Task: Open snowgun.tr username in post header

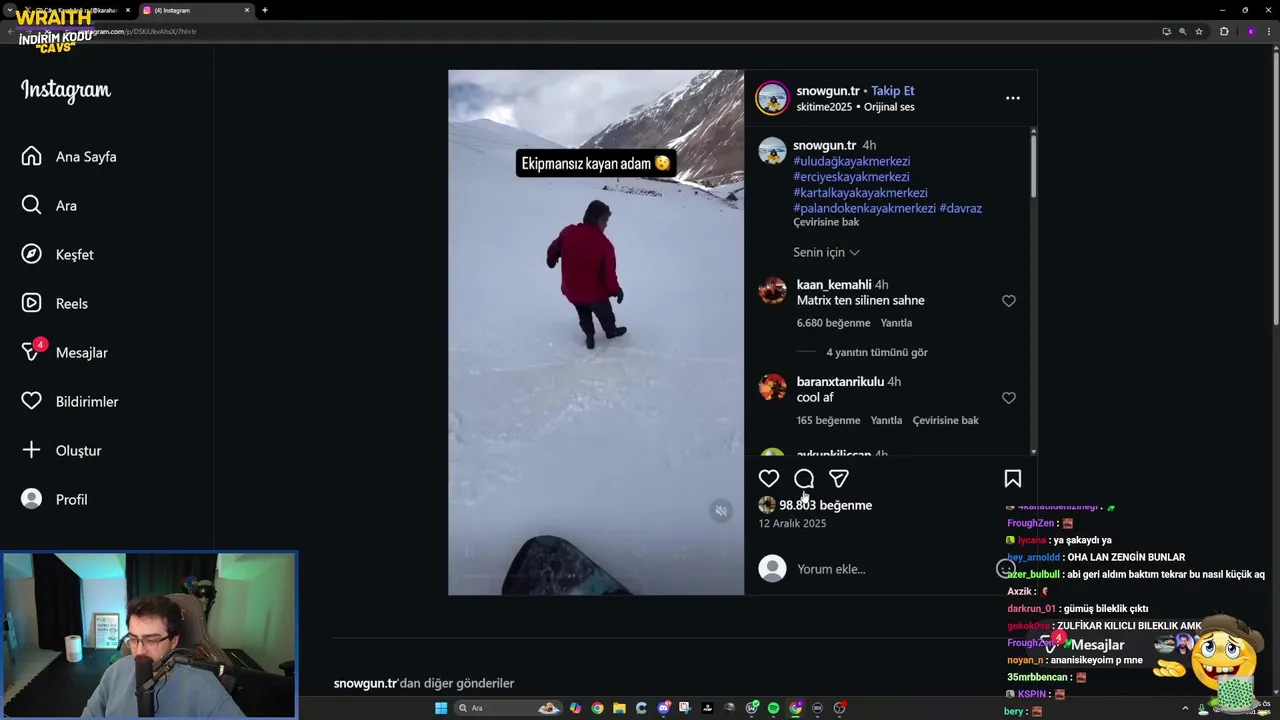Action: coord(828,91)
